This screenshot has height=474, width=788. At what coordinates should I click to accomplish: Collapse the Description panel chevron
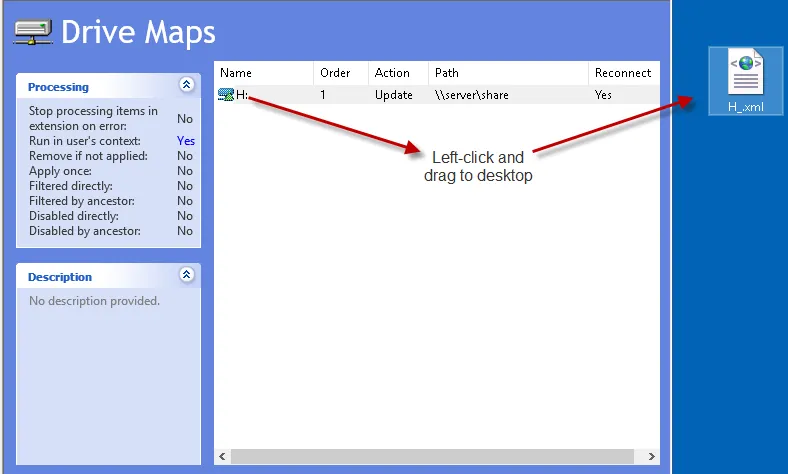(186, 275)
